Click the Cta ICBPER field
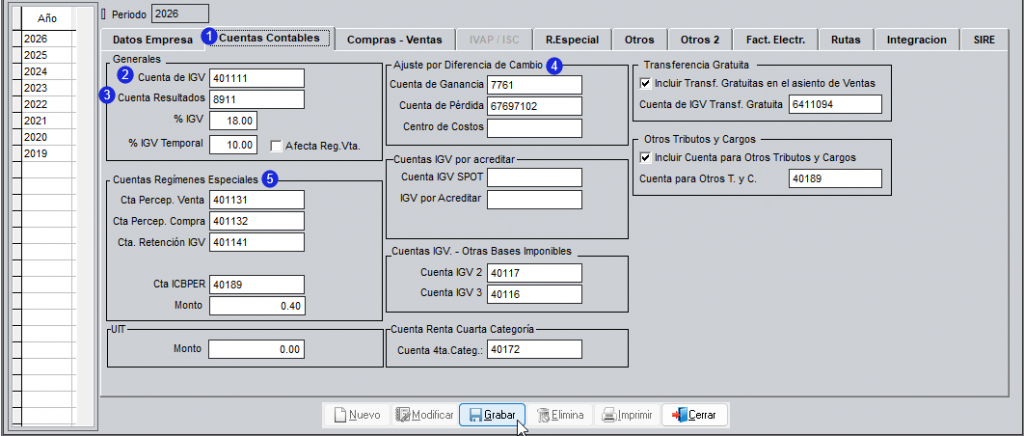Image resolution: width=1024 pixels, height=436 pixels. (257, 285)
